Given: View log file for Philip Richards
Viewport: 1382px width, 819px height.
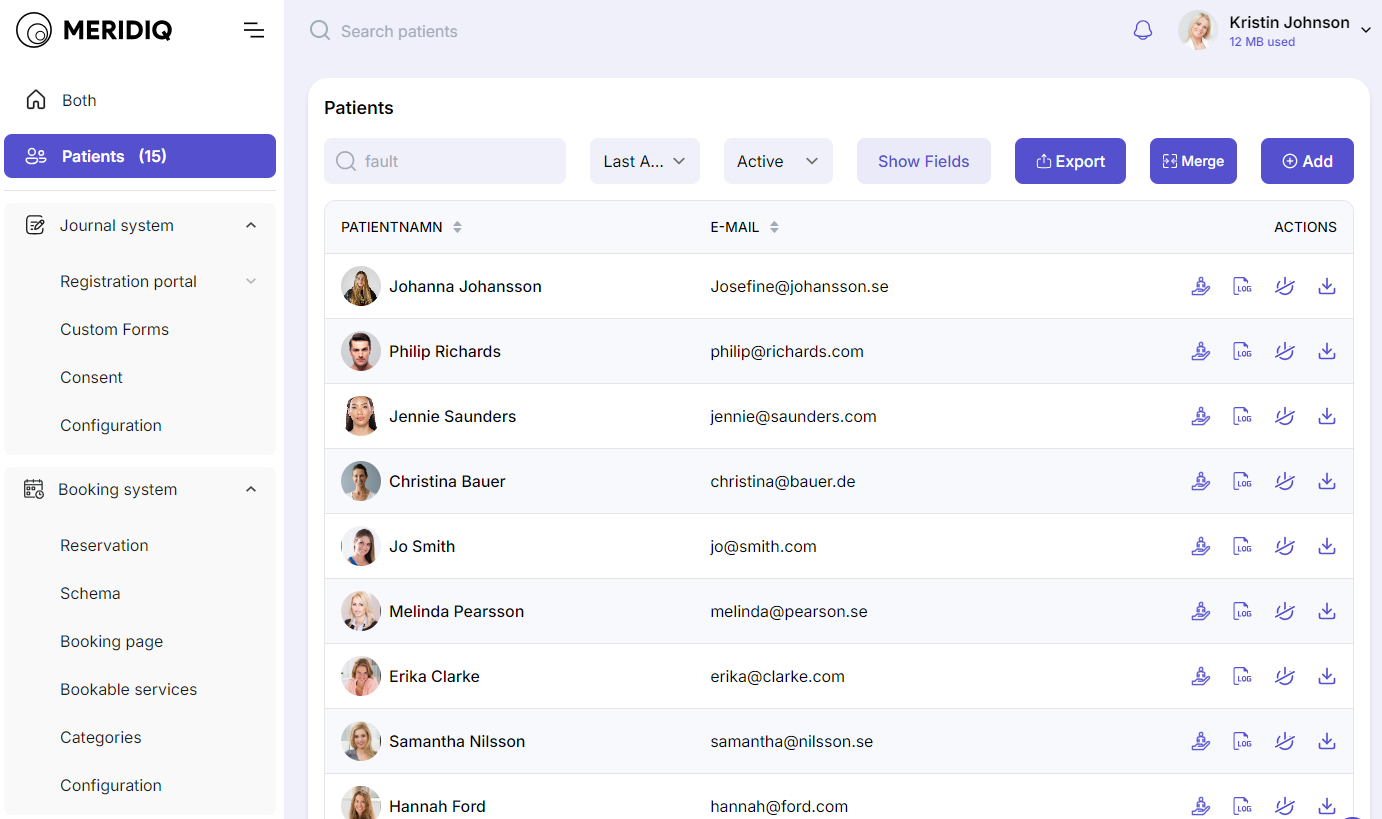Looking at the screenshot, I should 1243,351.
